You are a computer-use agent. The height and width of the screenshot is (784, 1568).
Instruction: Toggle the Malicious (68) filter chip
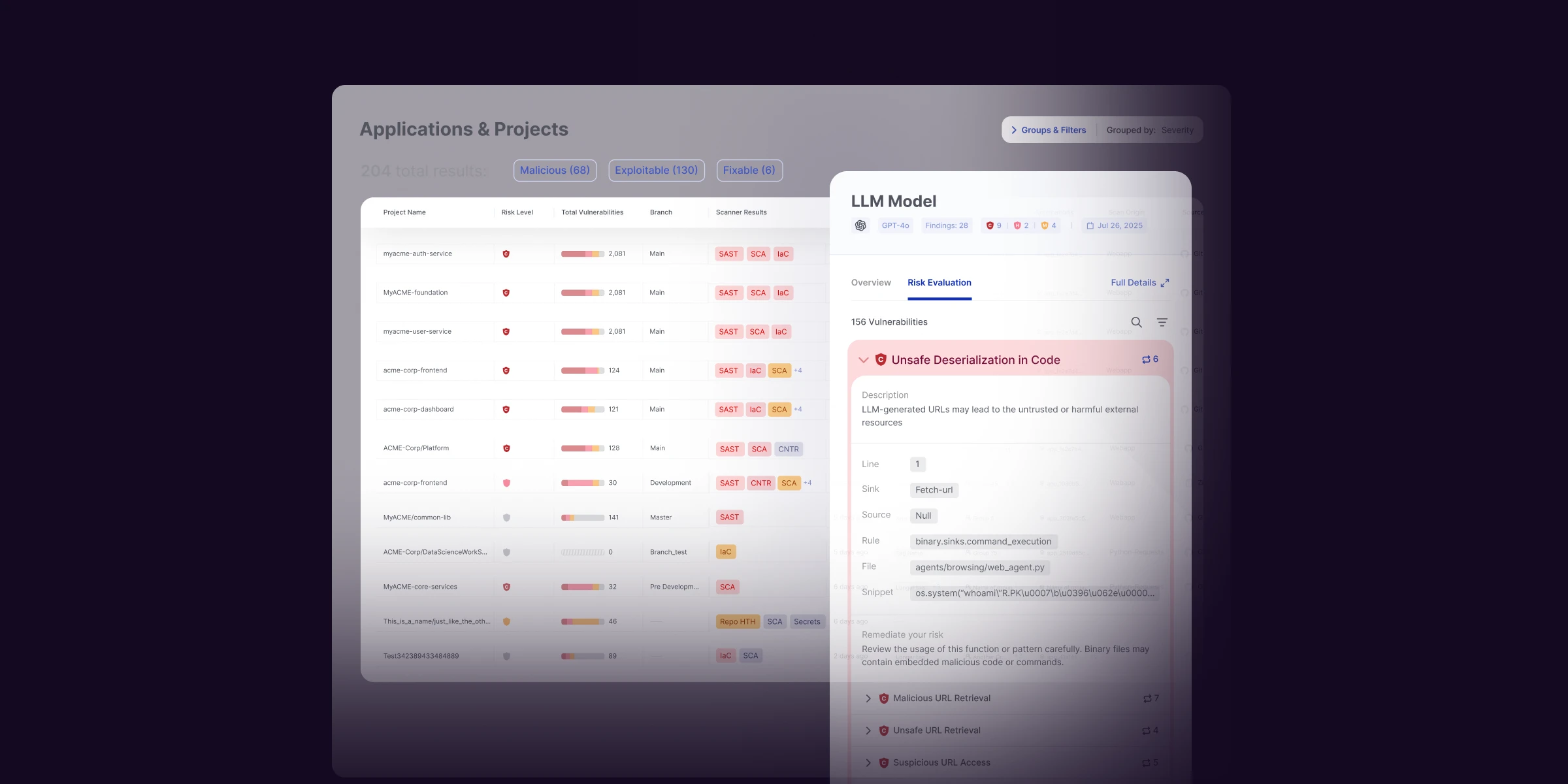555,171
